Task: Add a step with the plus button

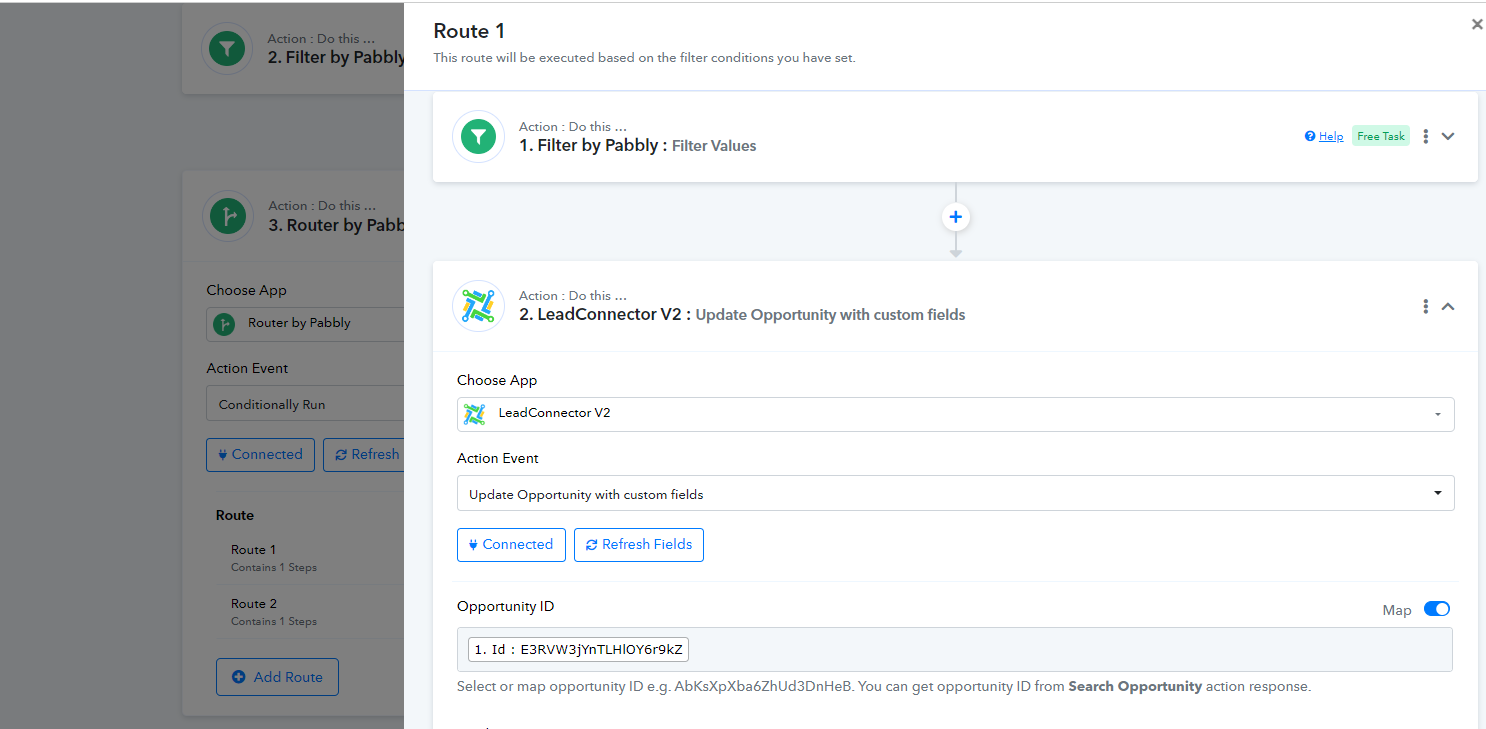Action: point(956,217)
